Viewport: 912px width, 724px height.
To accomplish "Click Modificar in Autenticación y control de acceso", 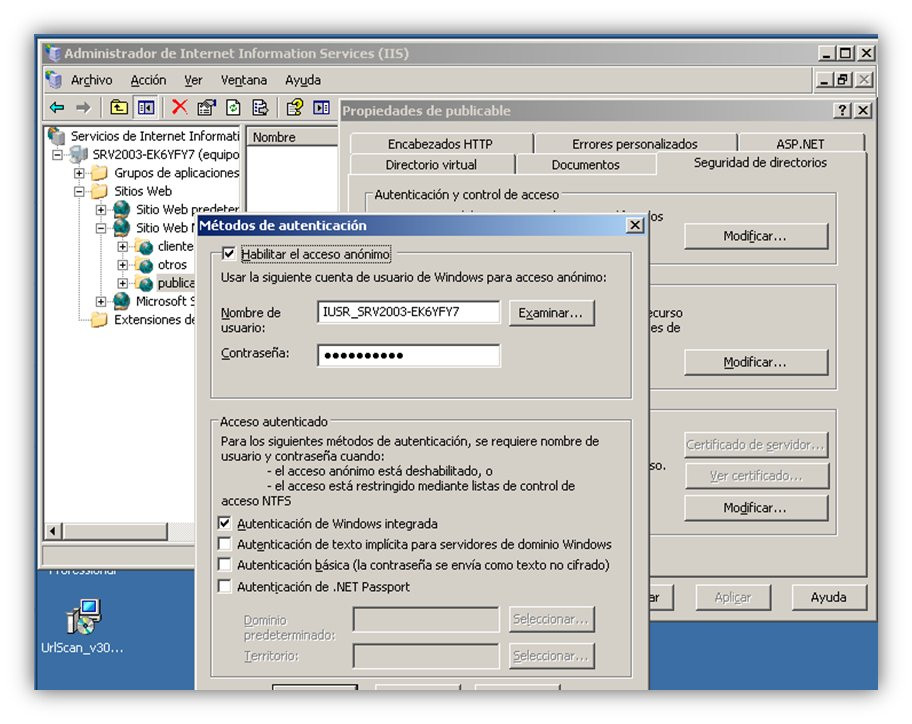I will pos(756,236).
